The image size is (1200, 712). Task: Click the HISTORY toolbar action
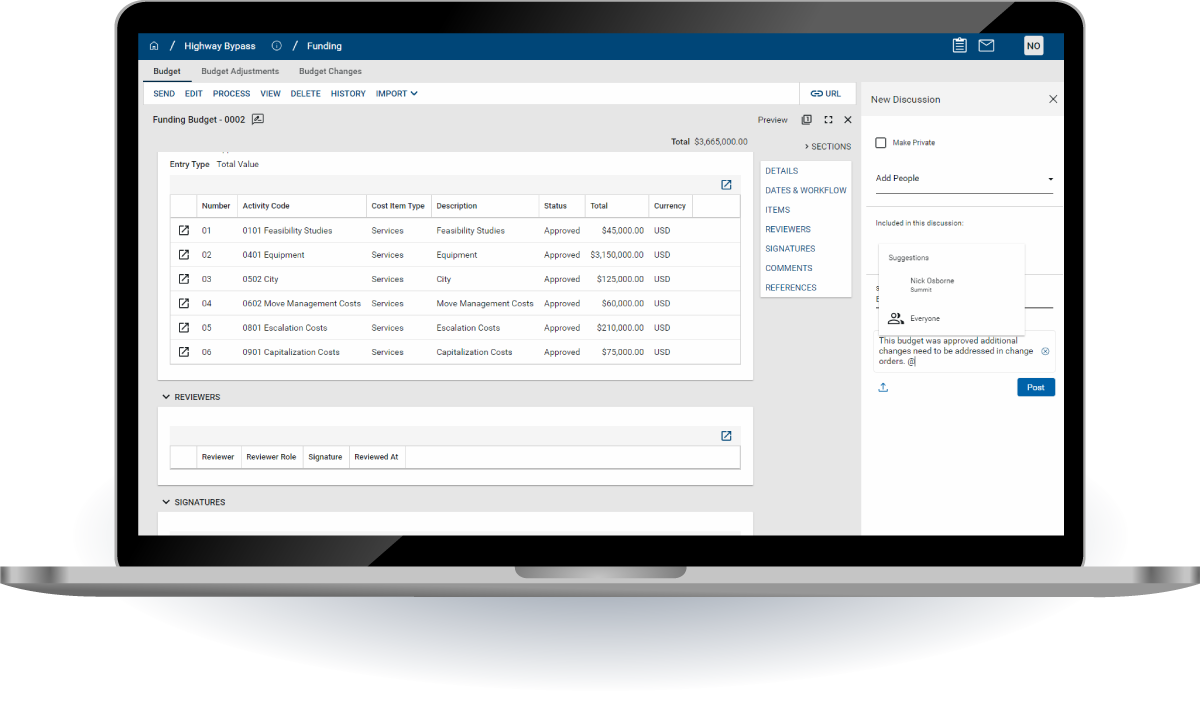point(348,94)
